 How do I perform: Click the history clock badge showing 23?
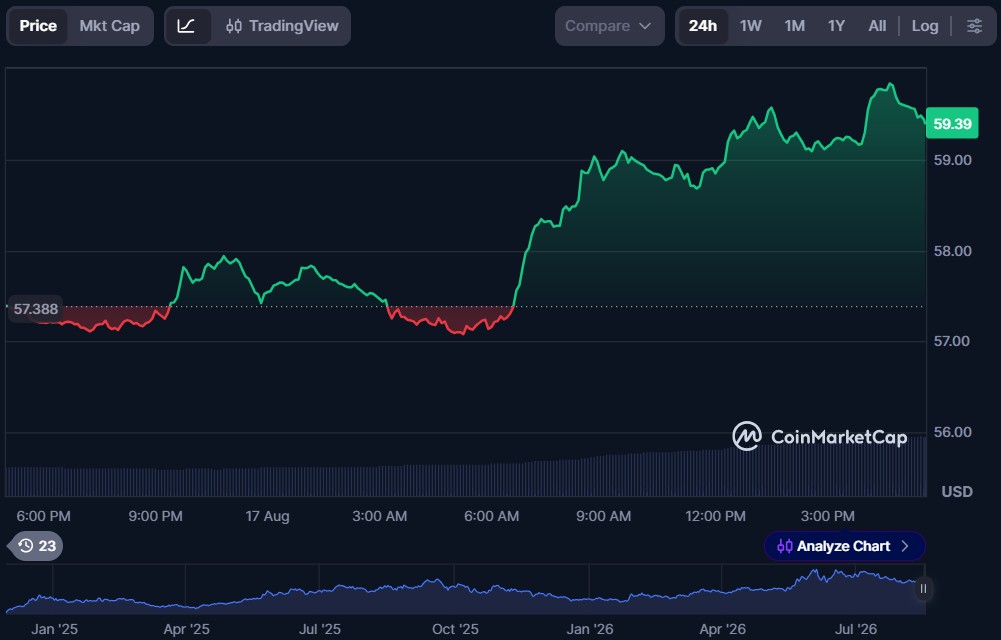[37, 546]
